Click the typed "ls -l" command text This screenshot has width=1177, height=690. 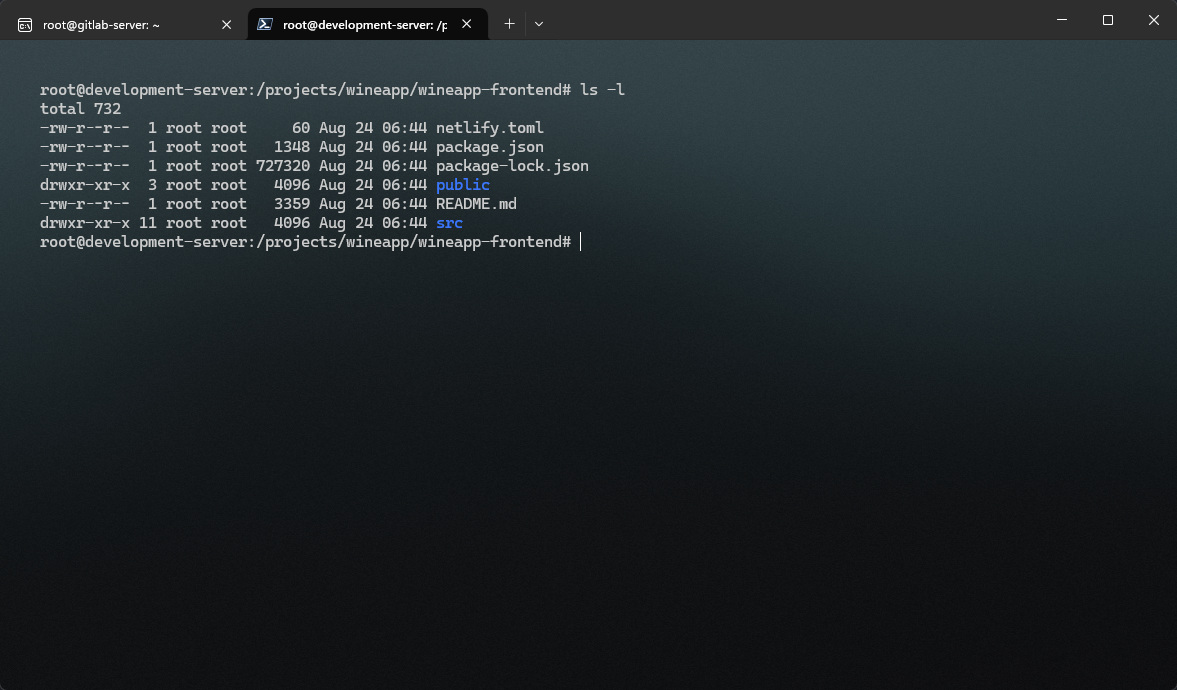(x=602, y=90)
